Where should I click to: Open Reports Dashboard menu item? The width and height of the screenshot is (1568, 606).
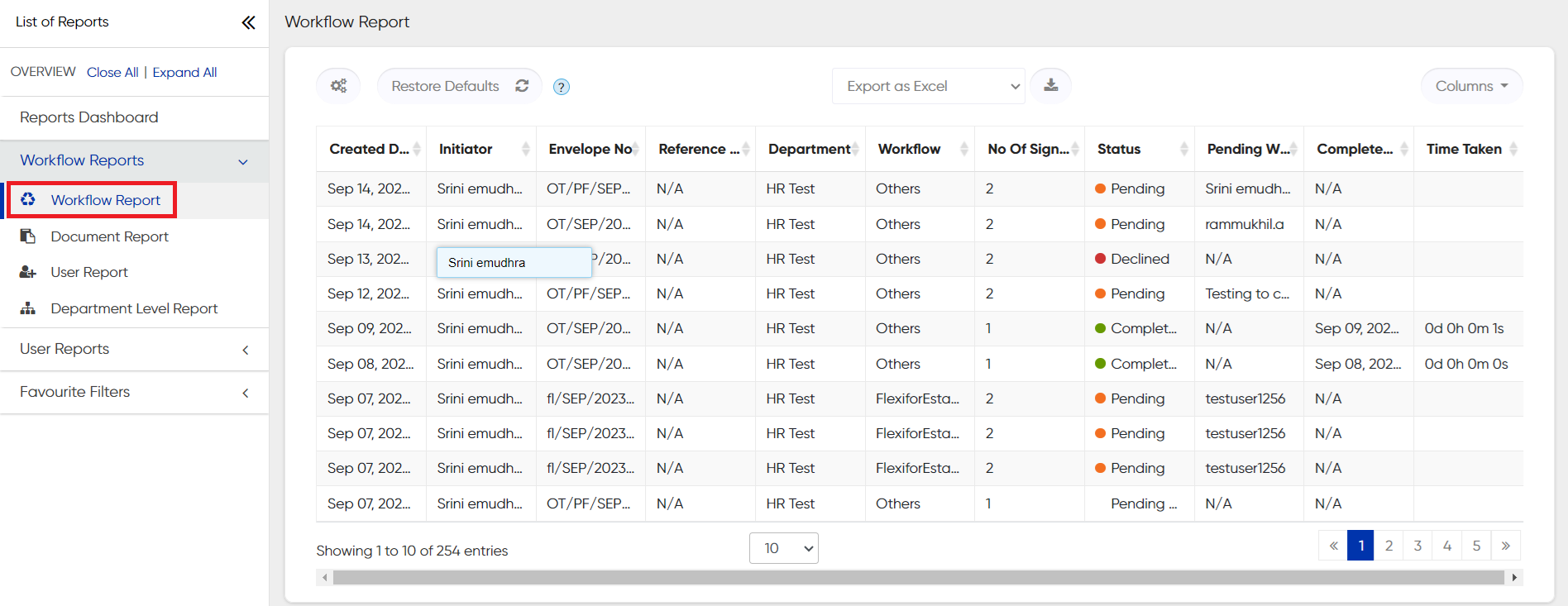89,117
